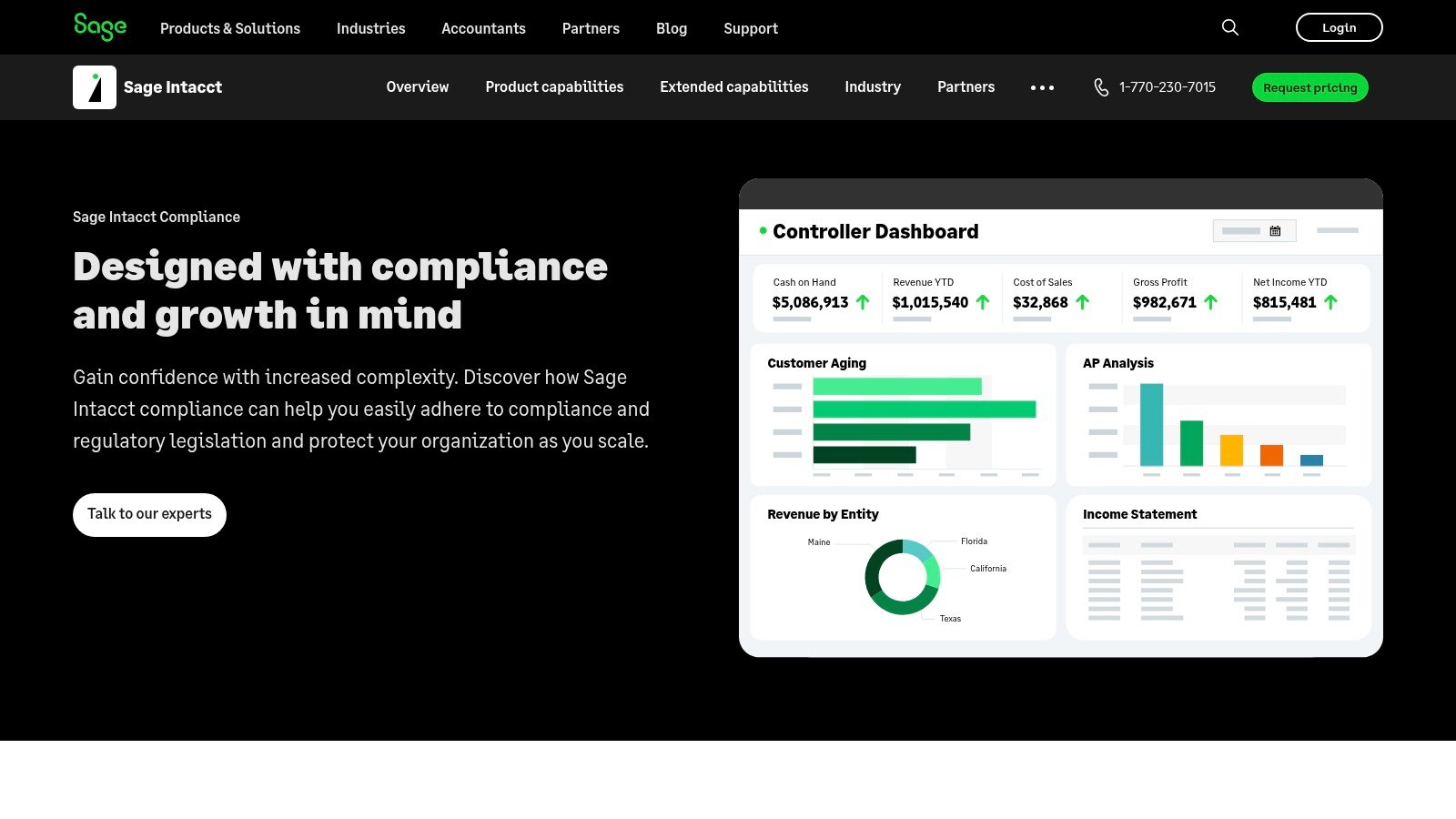Image resolution: width=1456 pixels, height=819 pixels.
Task: Click the phone handset icon
Action: [x=1101, y=87]
